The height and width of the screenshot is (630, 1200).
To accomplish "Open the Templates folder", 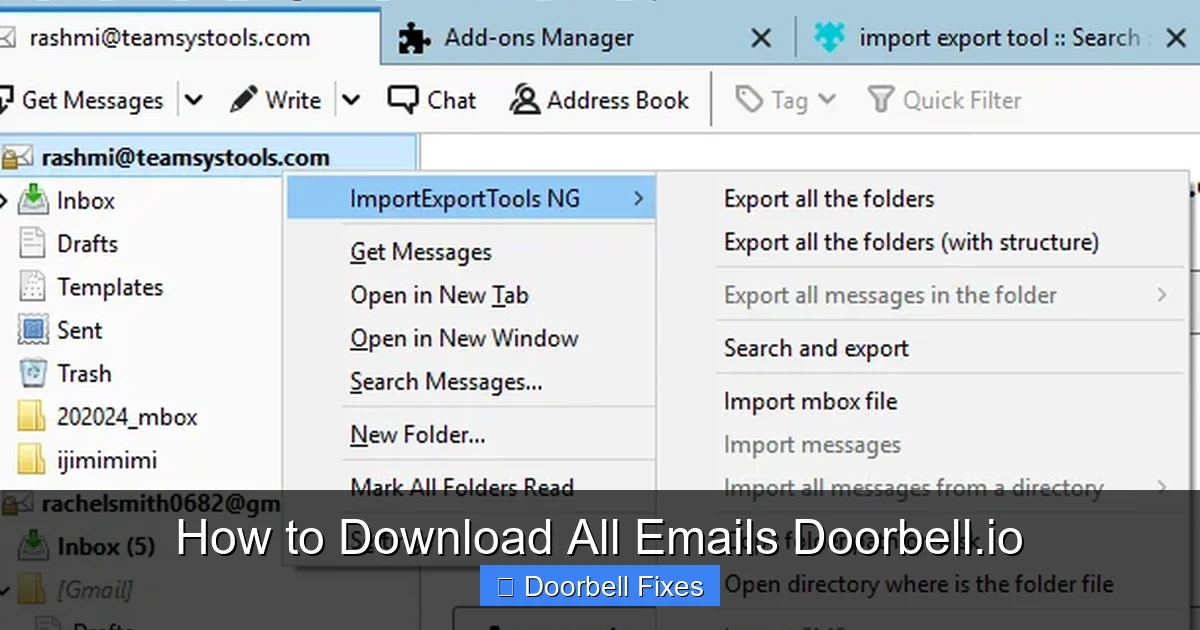I will [110, 287].
